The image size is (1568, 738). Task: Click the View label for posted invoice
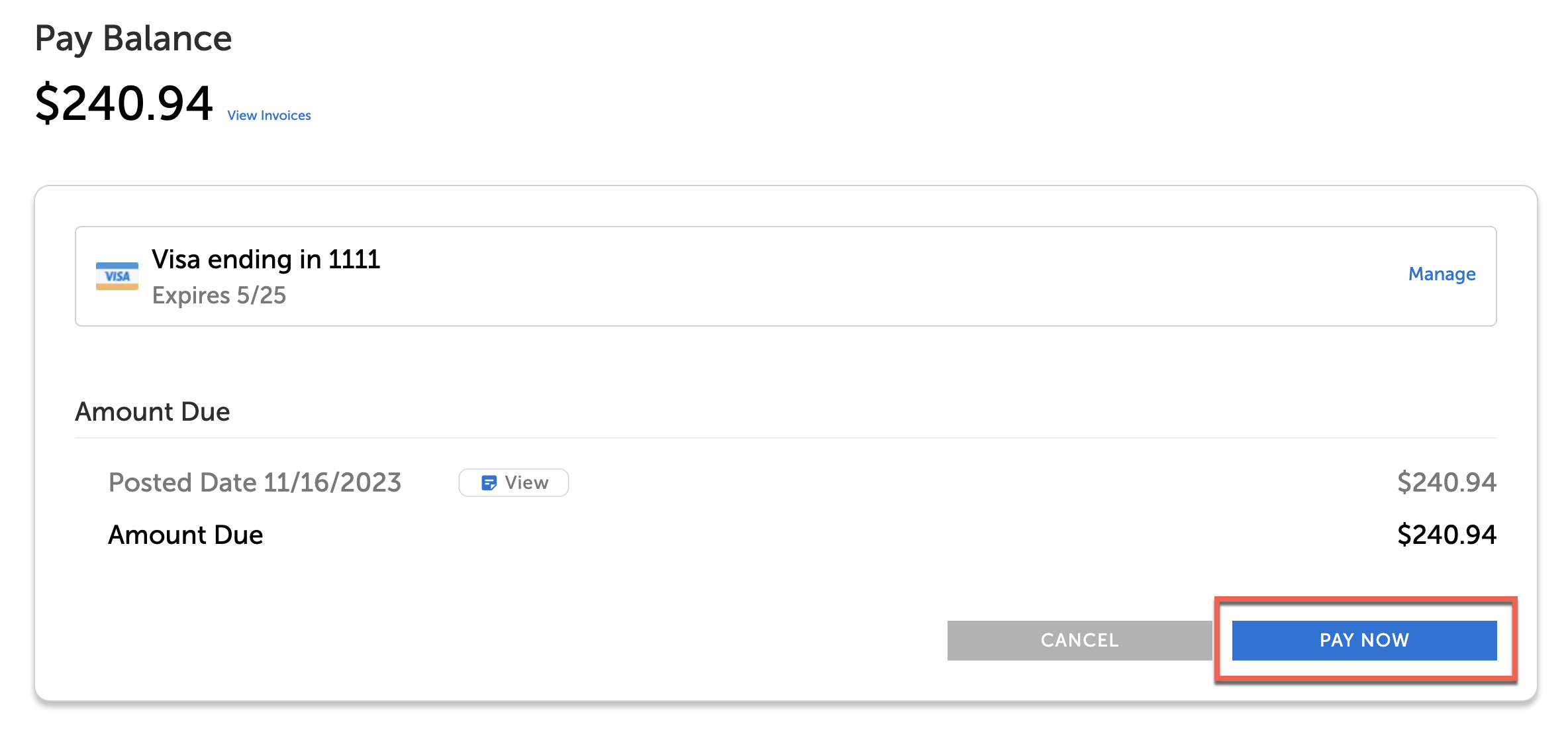pos(526,483)
